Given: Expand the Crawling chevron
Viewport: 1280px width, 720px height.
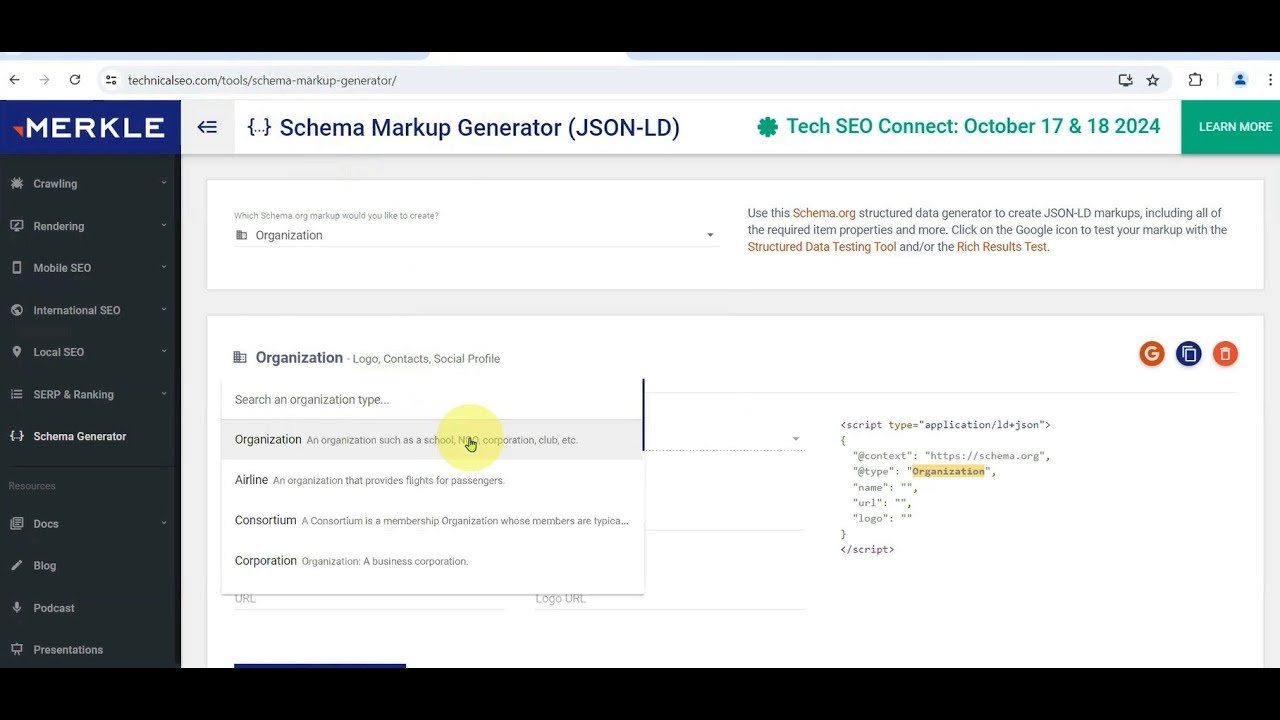Looking at the screenshot, I should (163, 183).
